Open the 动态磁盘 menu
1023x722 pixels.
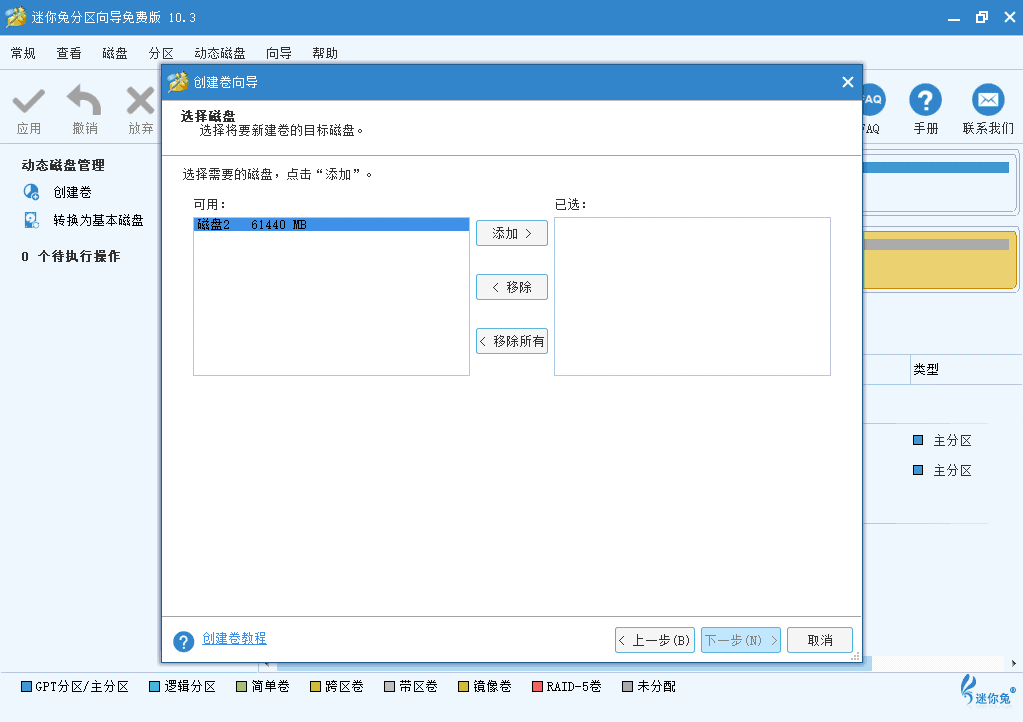click(220, 53)
